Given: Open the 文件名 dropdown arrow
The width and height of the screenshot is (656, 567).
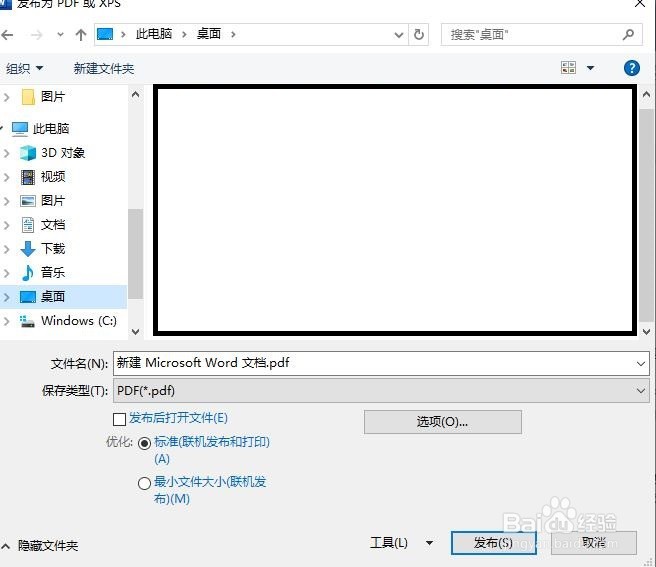Looking at the screenshot, I should click(x=641, y=364).
